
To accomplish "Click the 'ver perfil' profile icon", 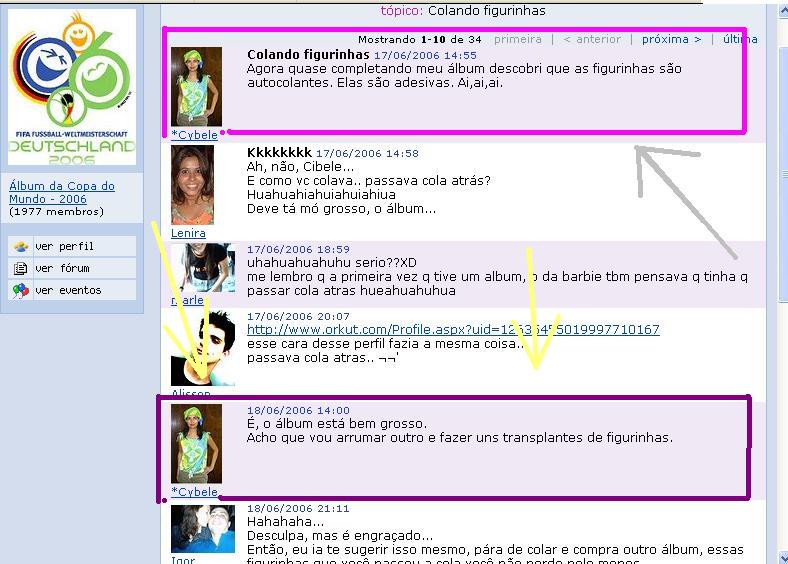I will tap(21, 246).
